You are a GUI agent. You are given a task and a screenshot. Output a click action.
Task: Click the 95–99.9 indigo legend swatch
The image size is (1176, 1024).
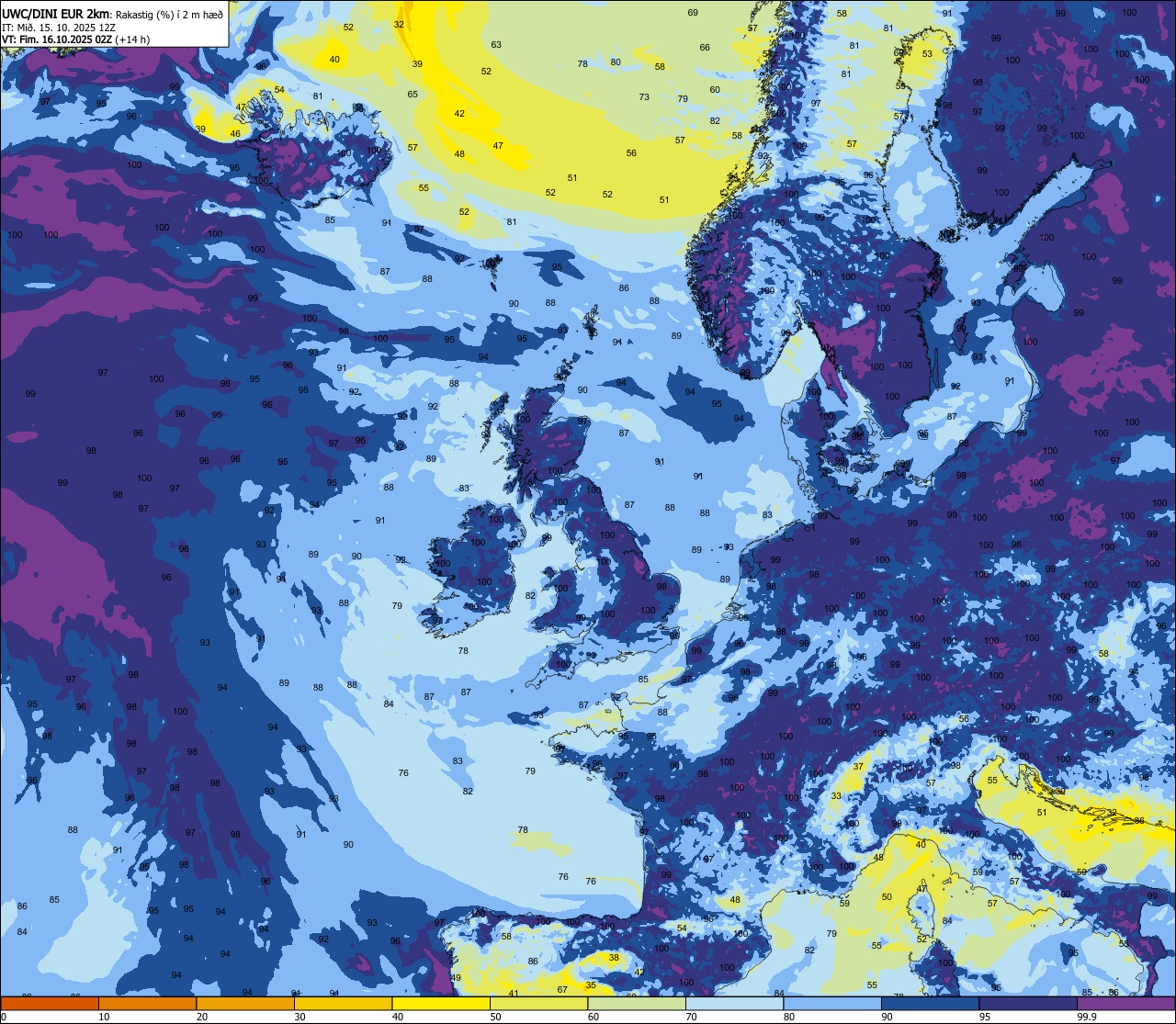tap(1028, 1003)
